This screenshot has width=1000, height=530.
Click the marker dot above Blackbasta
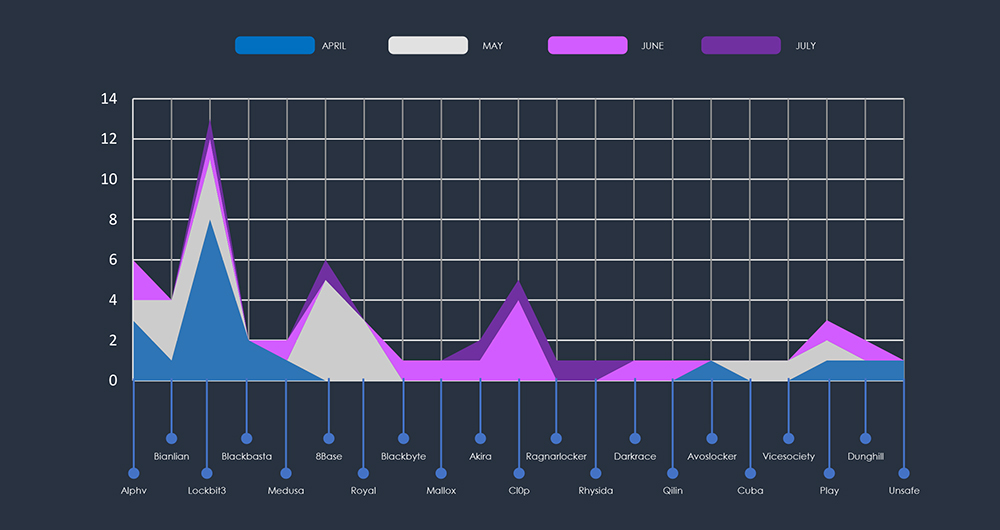coord(247,438)
